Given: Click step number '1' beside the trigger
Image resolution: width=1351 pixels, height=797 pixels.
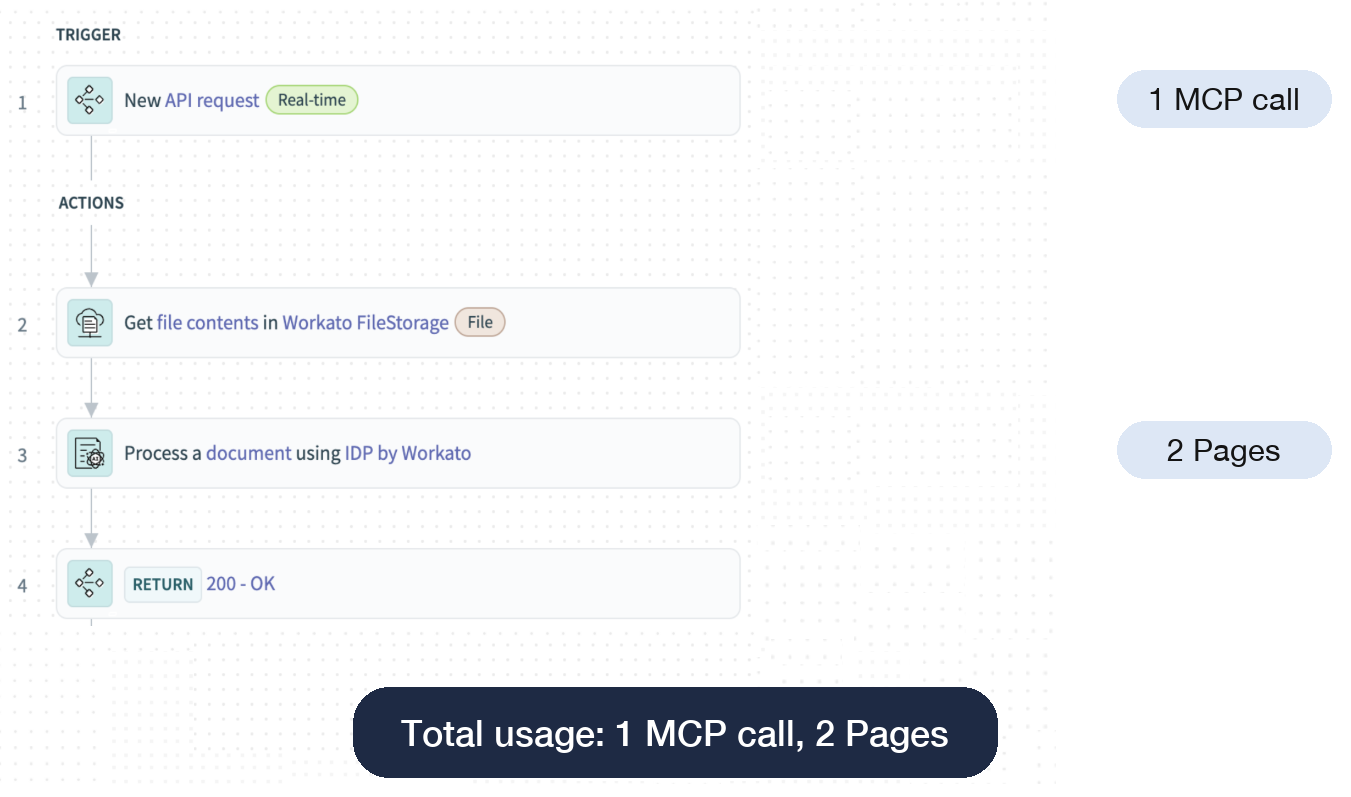Looking at the screenshot, I should [23, 102].
